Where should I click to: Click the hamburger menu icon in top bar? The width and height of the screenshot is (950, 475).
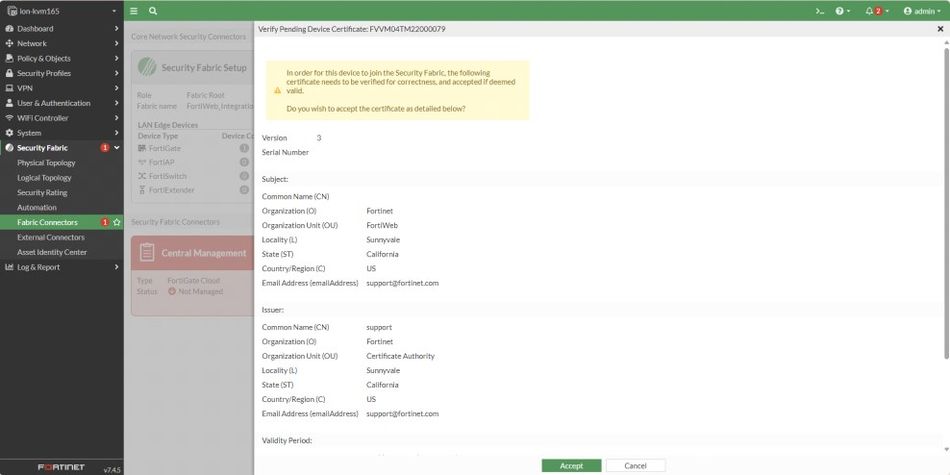pyautogui.click(x=134, y=11)
